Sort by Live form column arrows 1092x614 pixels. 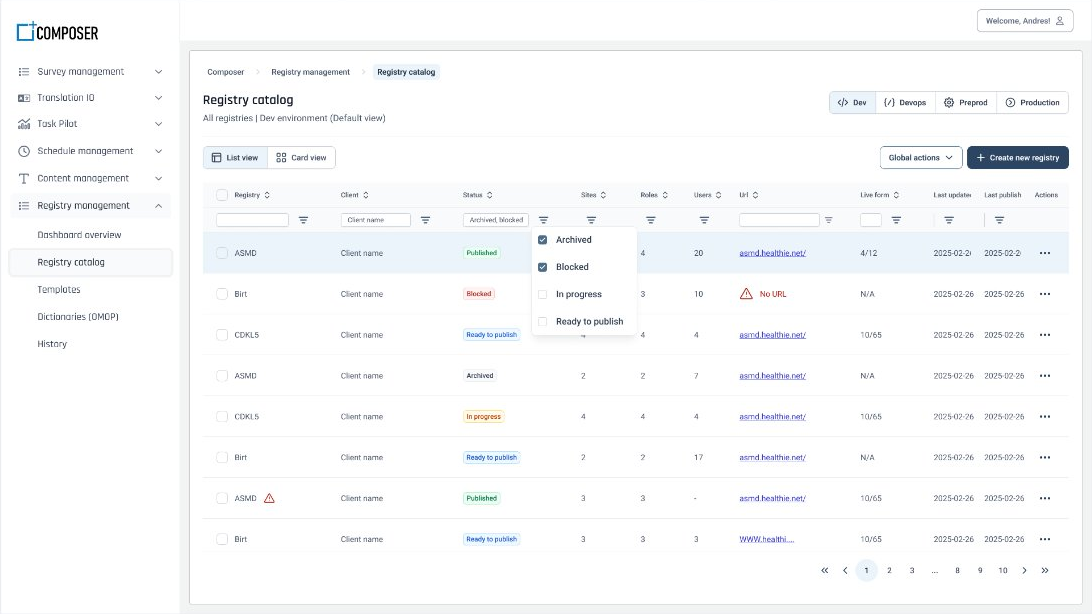(x=896, y=195)
